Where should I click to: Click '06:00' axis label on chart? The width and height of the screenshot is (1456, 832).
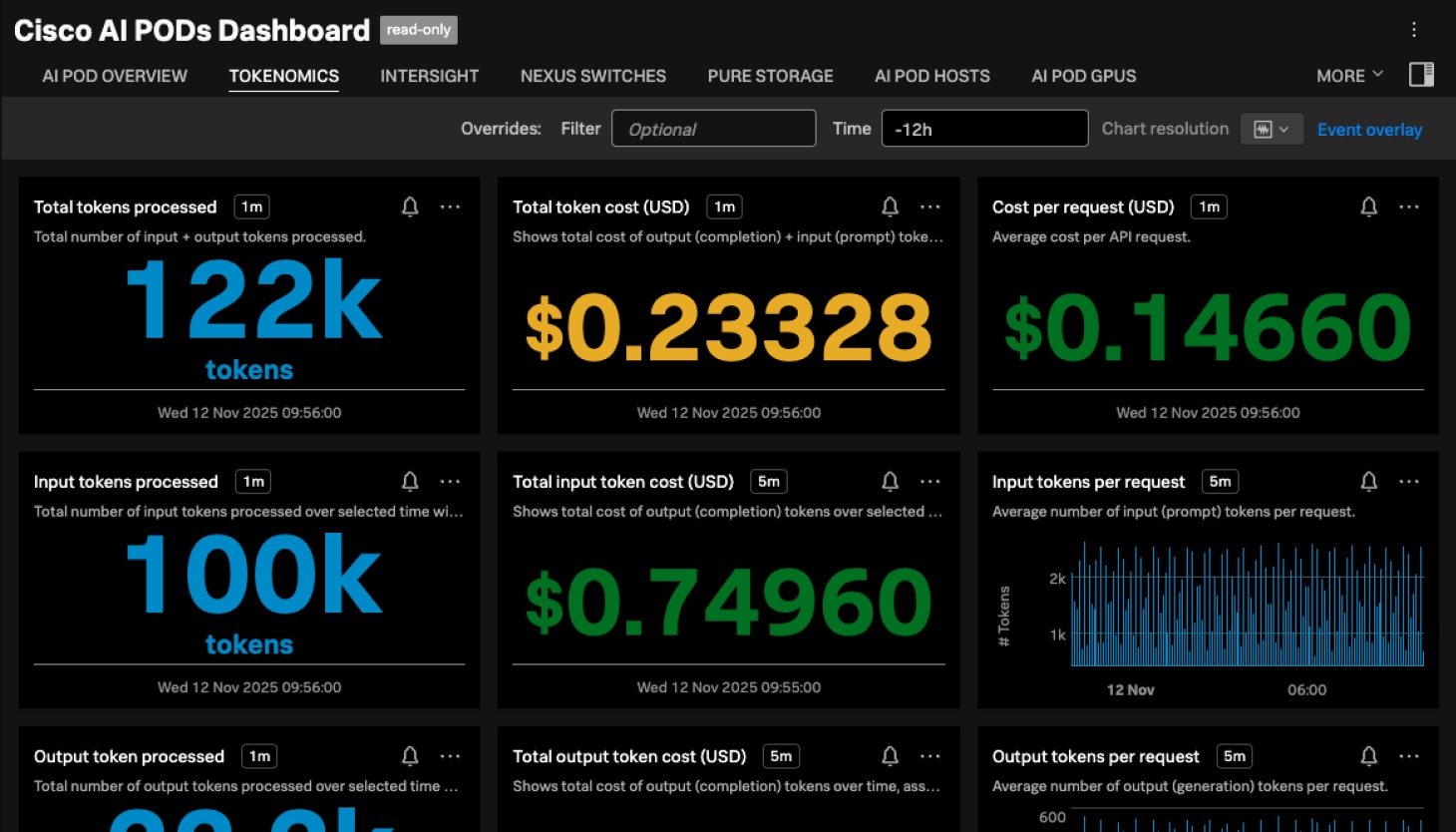(x=1306, y=689)
